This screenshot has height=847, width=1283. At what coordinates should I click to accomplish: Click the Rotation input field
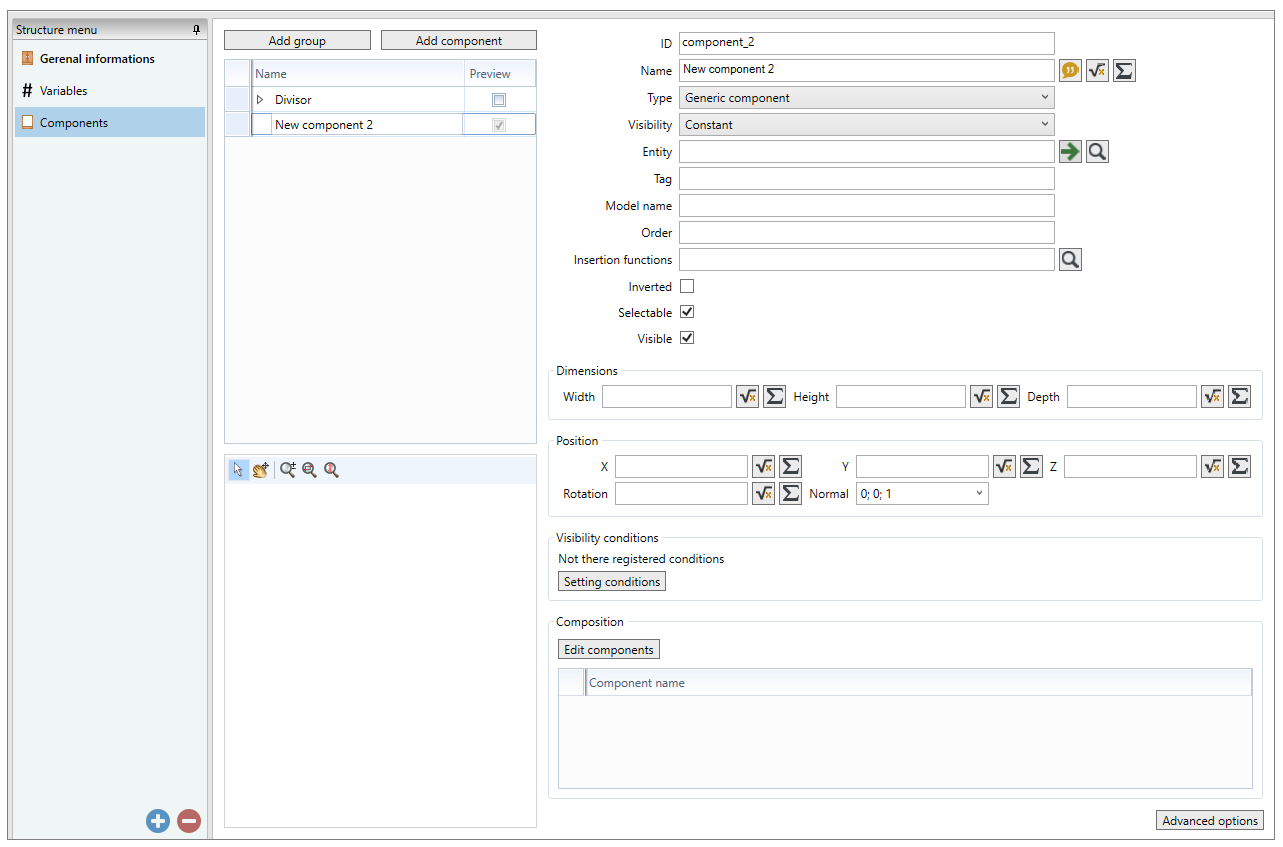(x=681, y=494)
